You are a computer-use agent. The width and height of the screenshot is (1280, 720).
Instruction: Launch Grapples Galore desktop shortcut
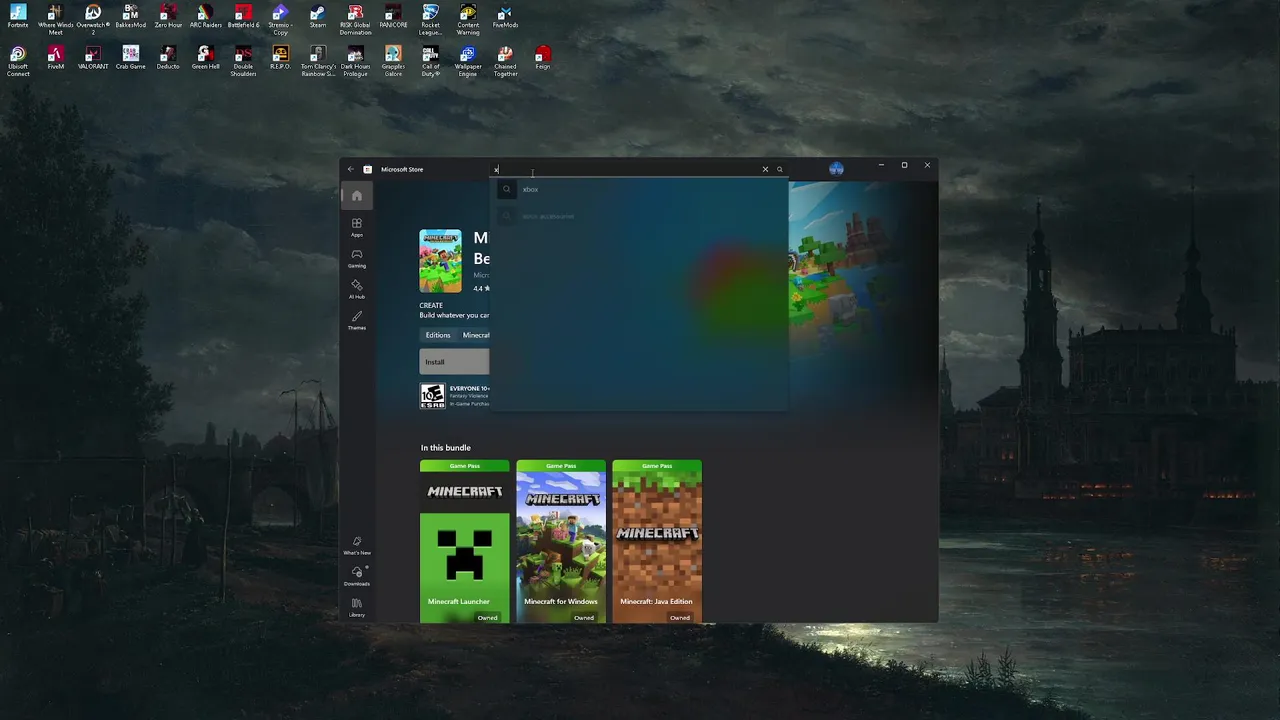[393, 61]
